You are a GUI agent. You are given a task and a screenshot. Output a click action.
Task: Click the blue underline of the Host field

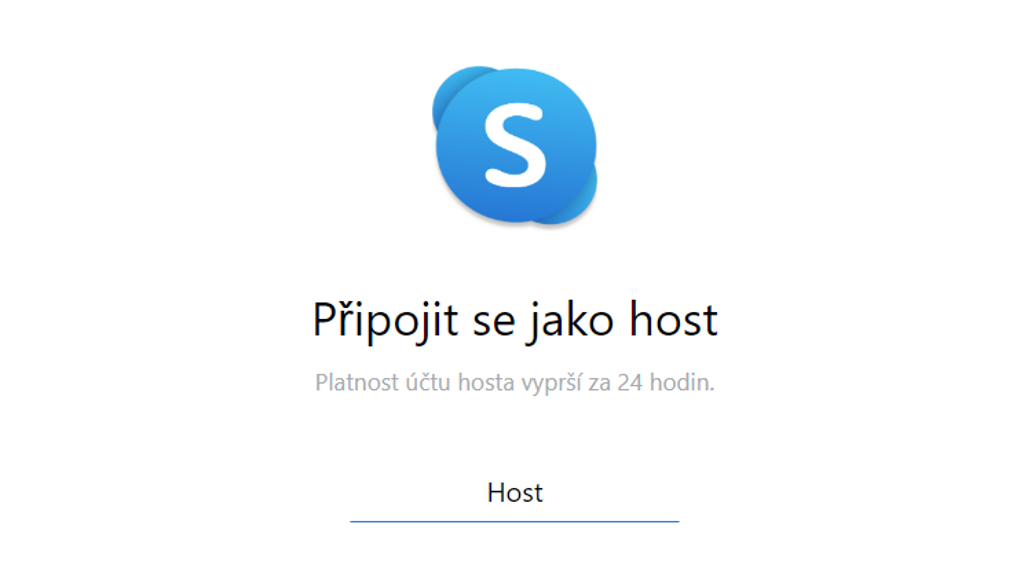(515, 521)
